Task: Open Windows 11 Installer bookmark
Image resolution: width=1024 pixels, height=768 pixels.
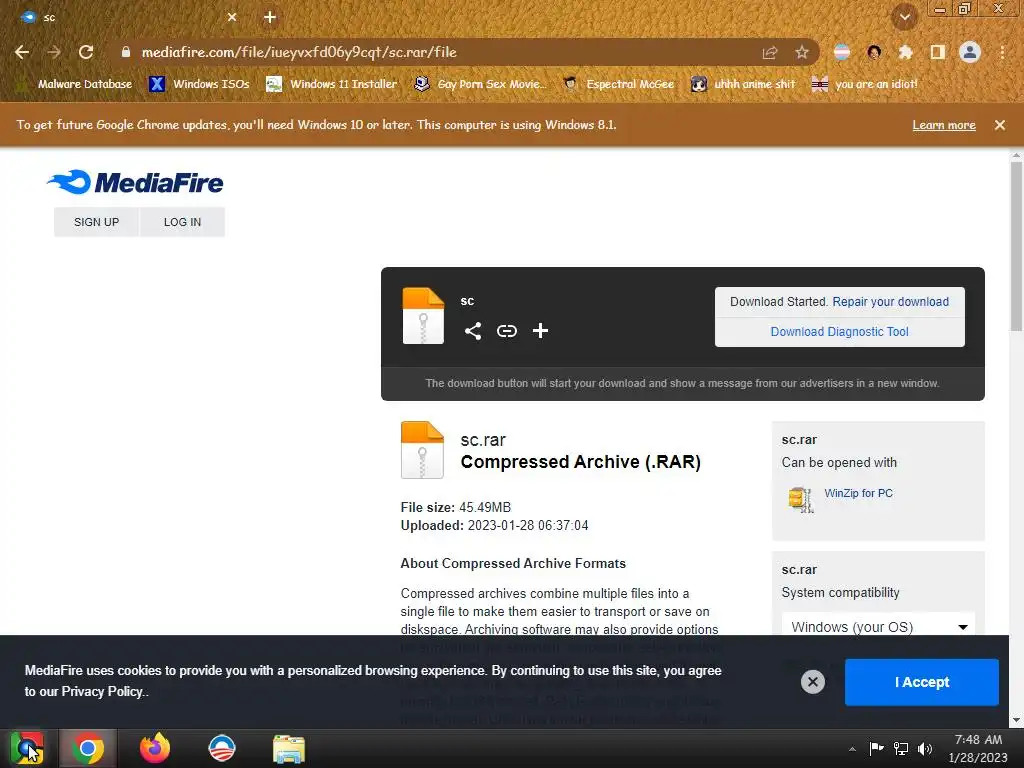Action: pyautogui.click(x=332, y=84)
